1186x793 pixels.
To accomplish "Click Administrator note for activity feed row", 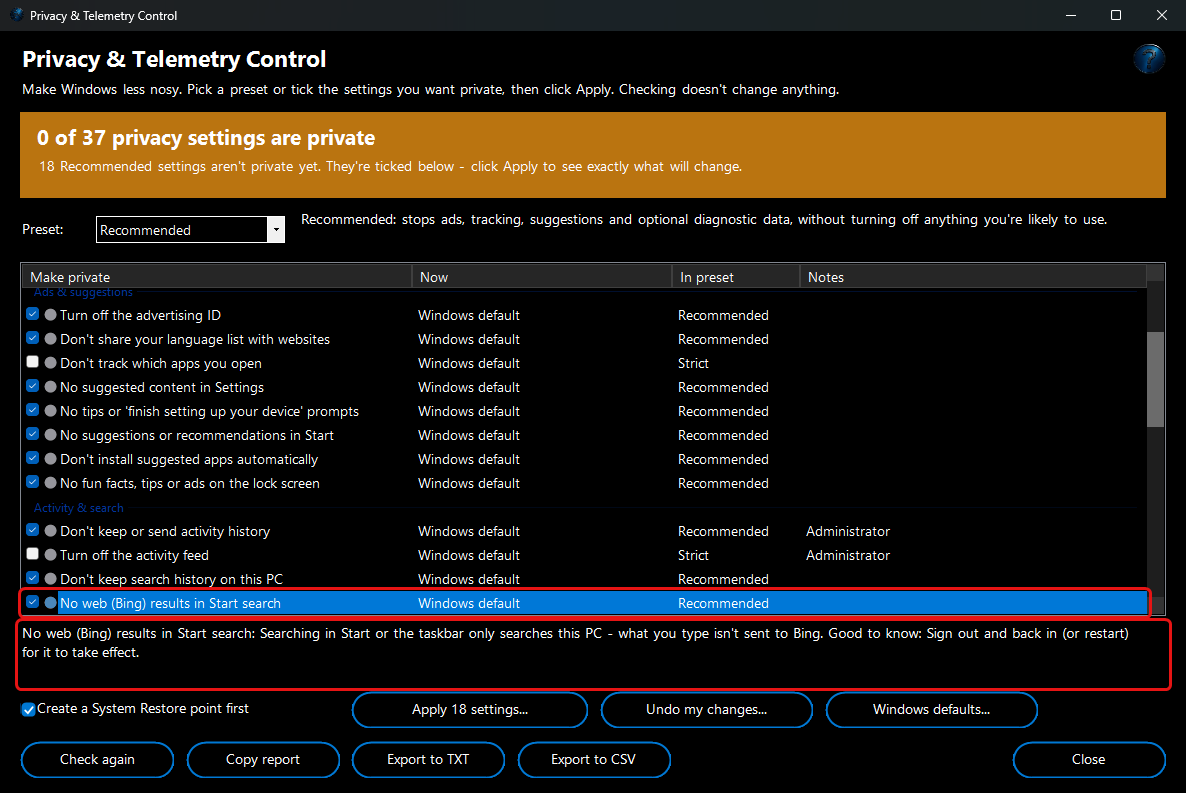I will click(848, 555).
